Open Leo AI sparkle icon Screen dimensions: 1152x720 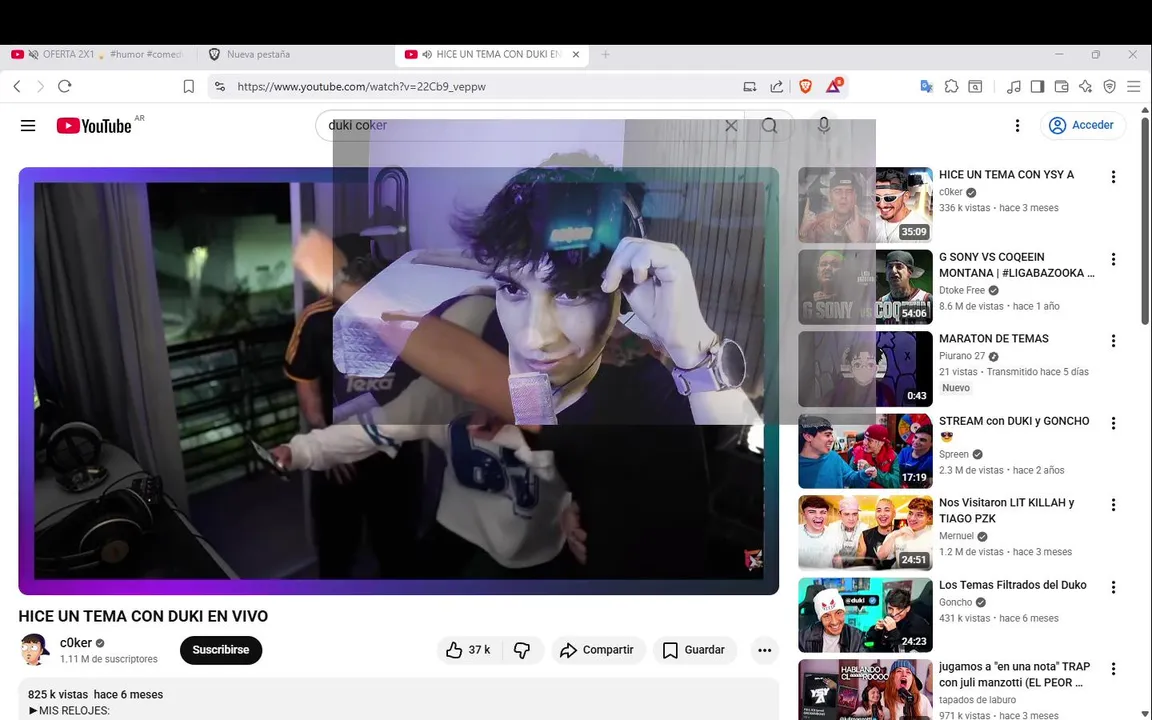pyautogui.click(x=1085, y=87)
